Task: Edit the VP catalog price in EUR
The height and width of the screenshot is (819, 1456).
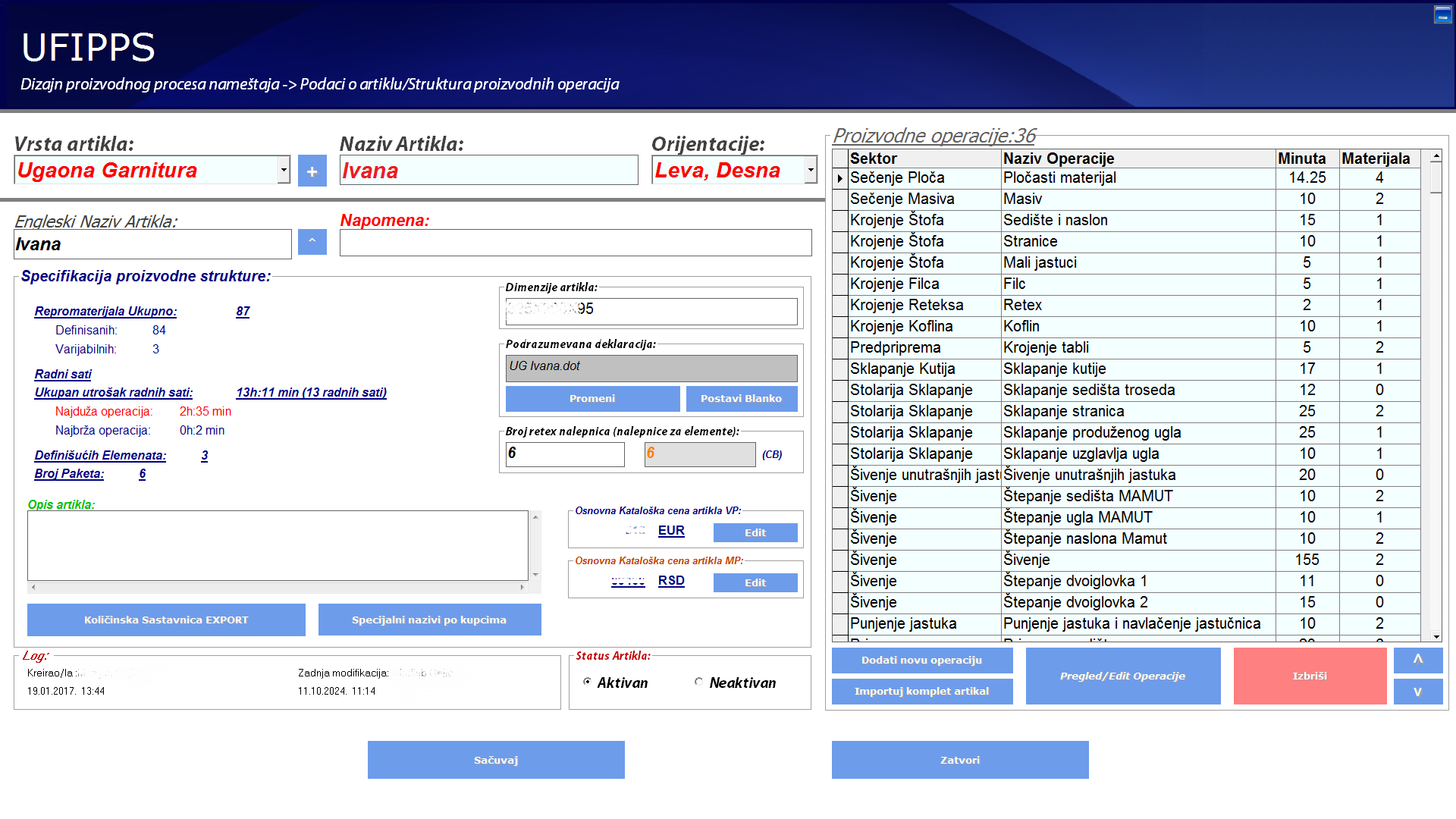Action: [755, 532]
